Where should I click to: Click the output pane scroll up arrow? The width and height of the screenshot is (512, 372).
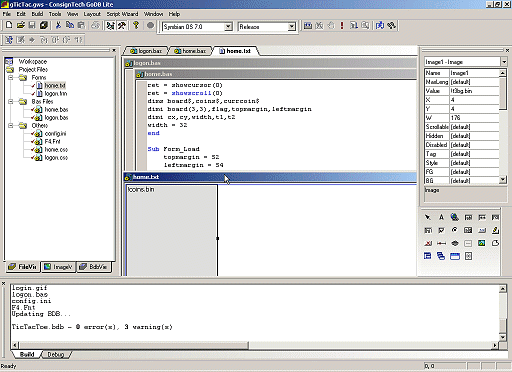coord(503,289)
